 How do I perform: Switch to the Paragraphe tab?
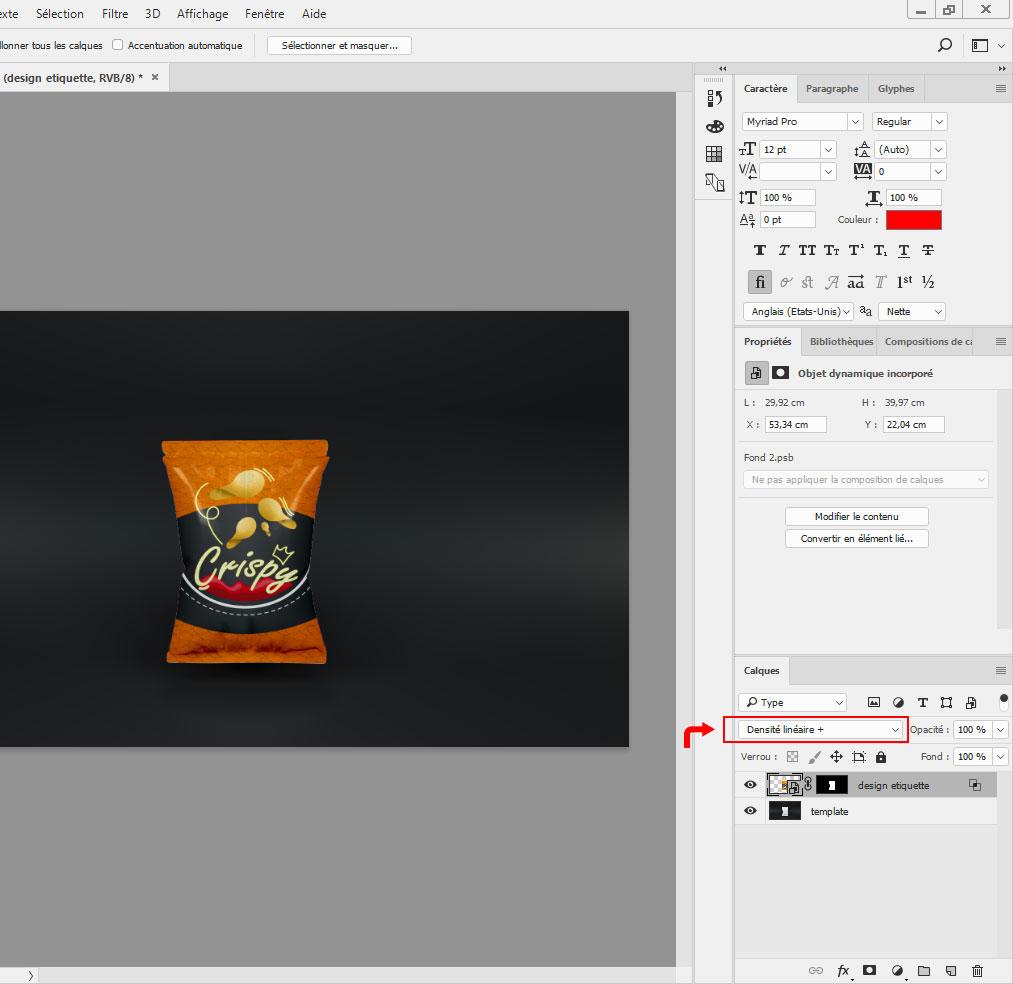pos(831,89)
